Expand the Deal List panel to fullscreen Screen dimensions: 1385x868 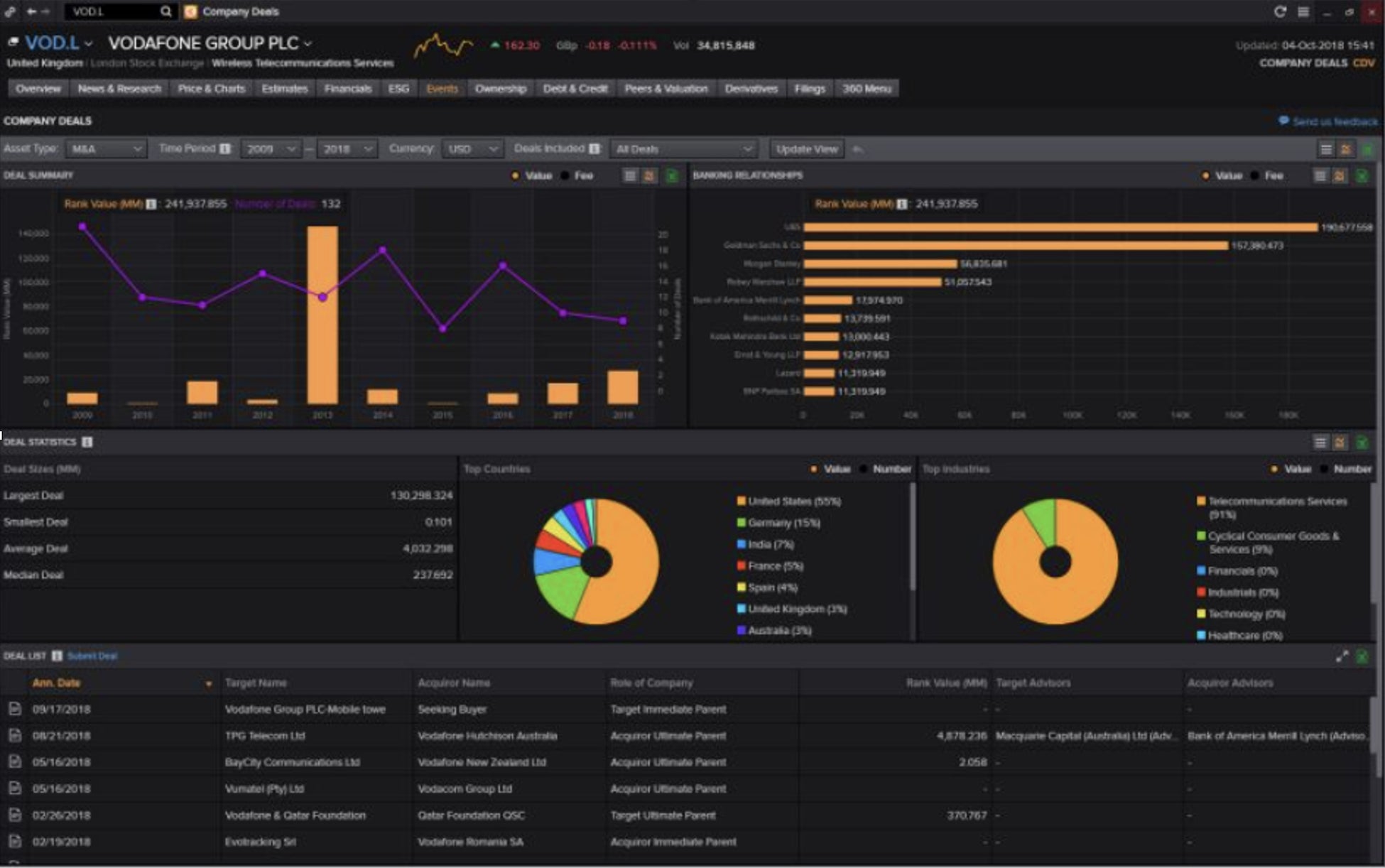[1342, 656]
